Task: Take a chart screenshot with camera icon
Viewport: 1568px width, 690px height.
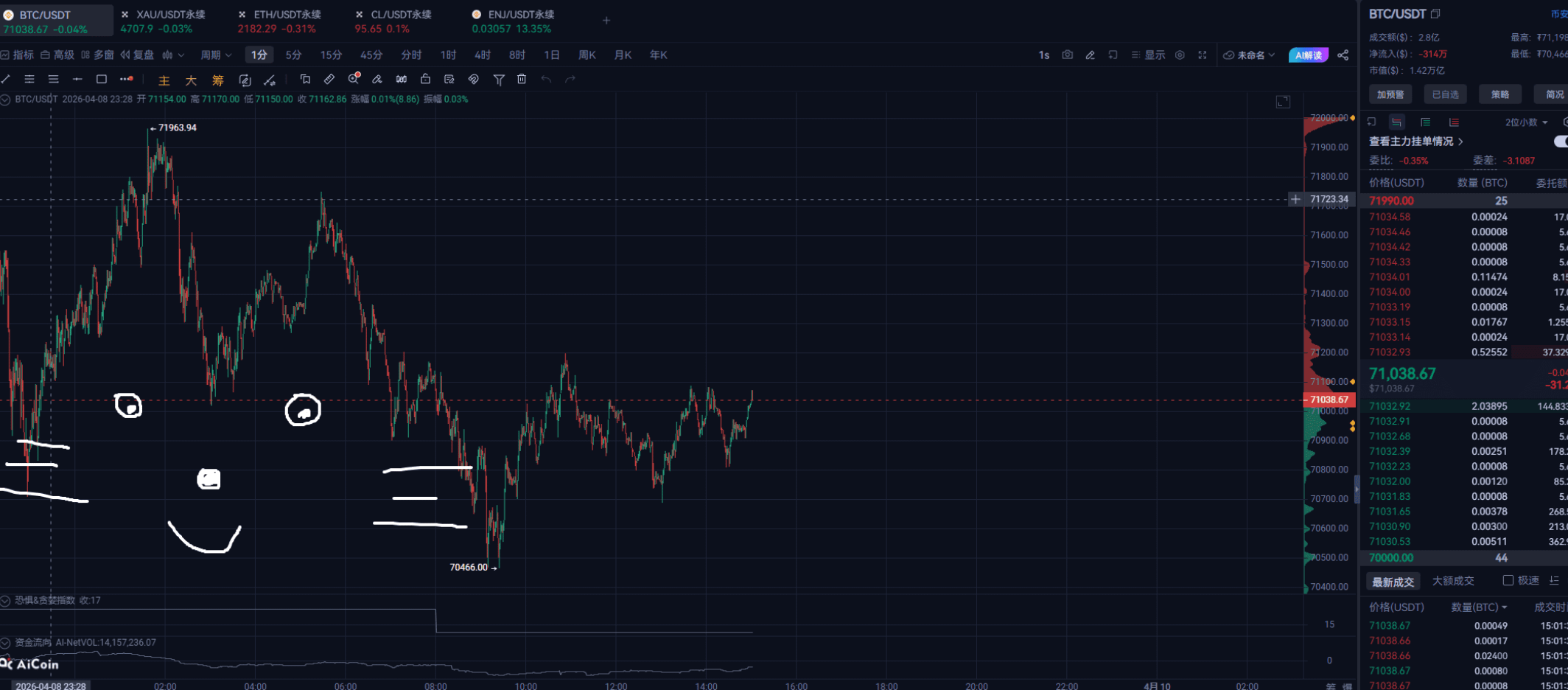Action: 1067,55
